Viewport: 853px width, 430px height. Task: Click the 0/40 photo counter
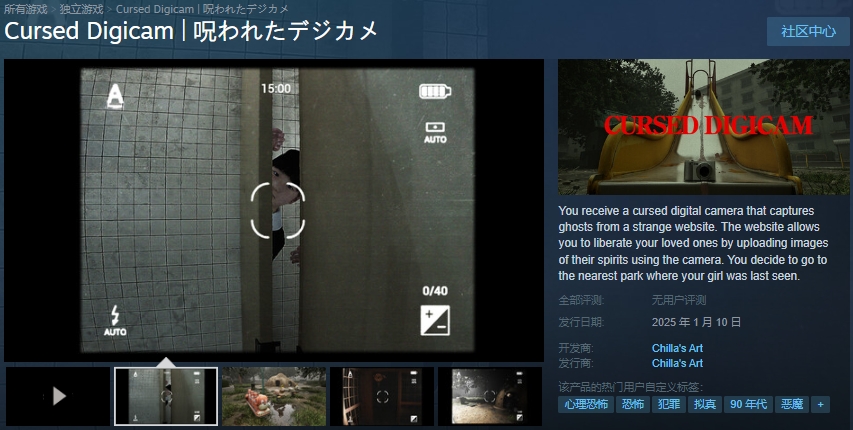435,291
